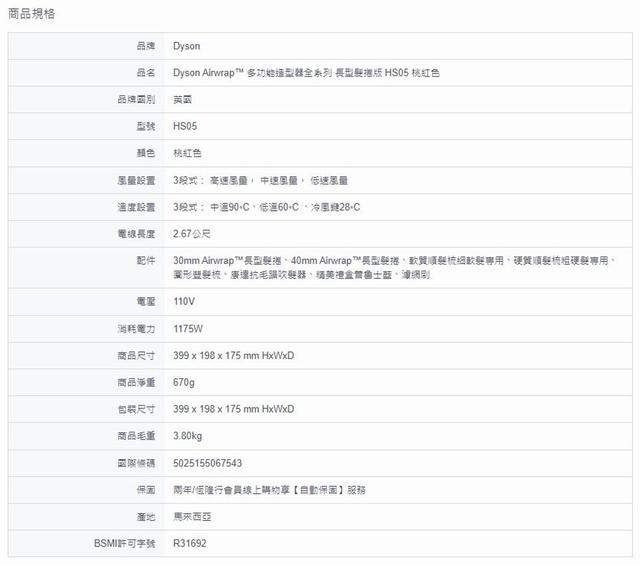Select the 670g net weight value
The width and height of the screenshot is (640, 565).
coord(184,382)
